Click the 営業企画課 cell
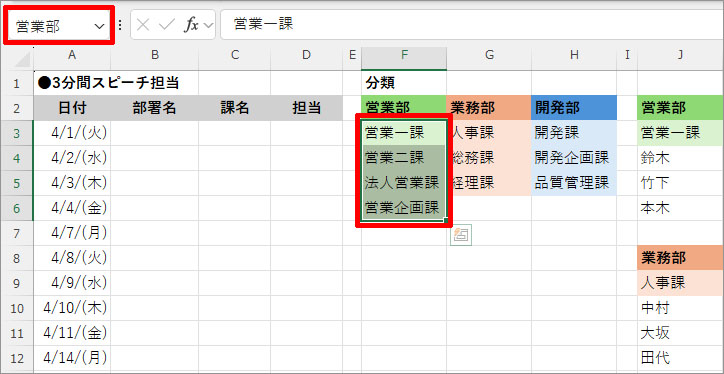 click(404, 208)
